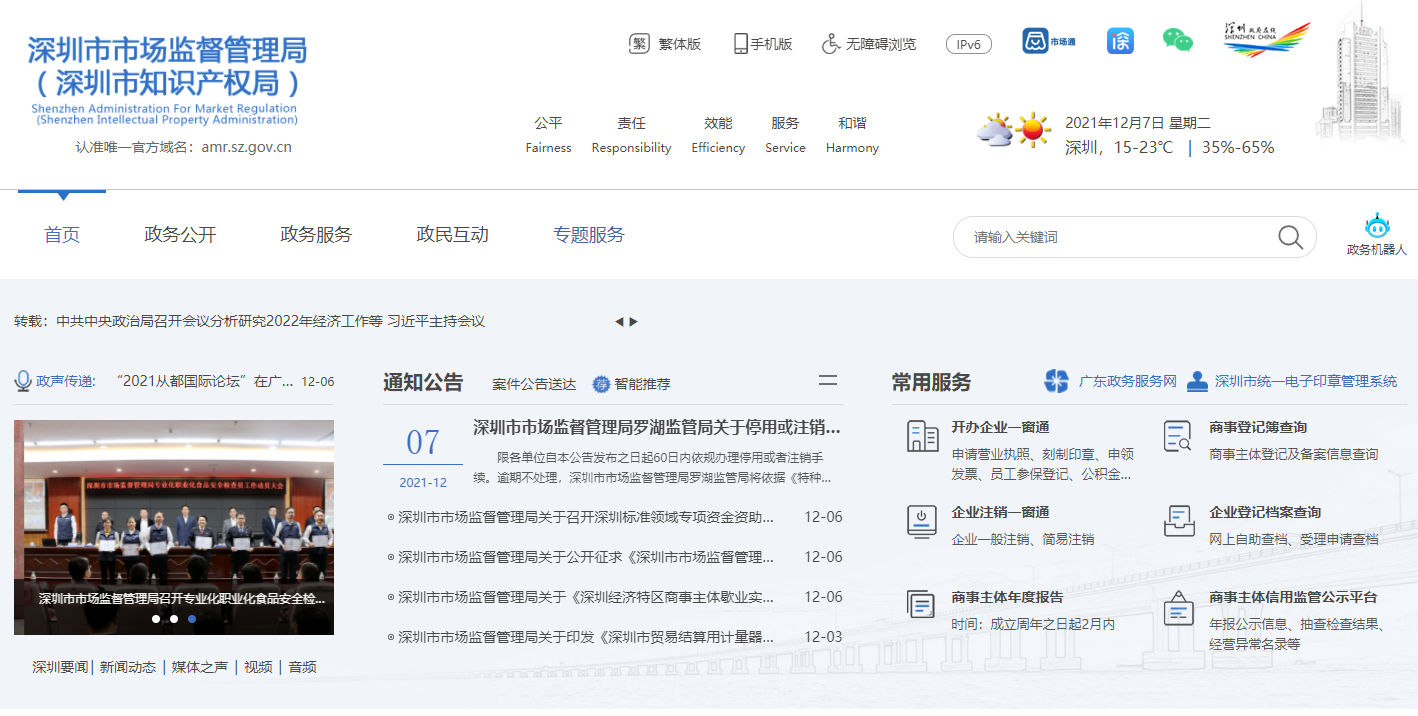Open the 商事主体年度报告 report icon

coord(920,603)
